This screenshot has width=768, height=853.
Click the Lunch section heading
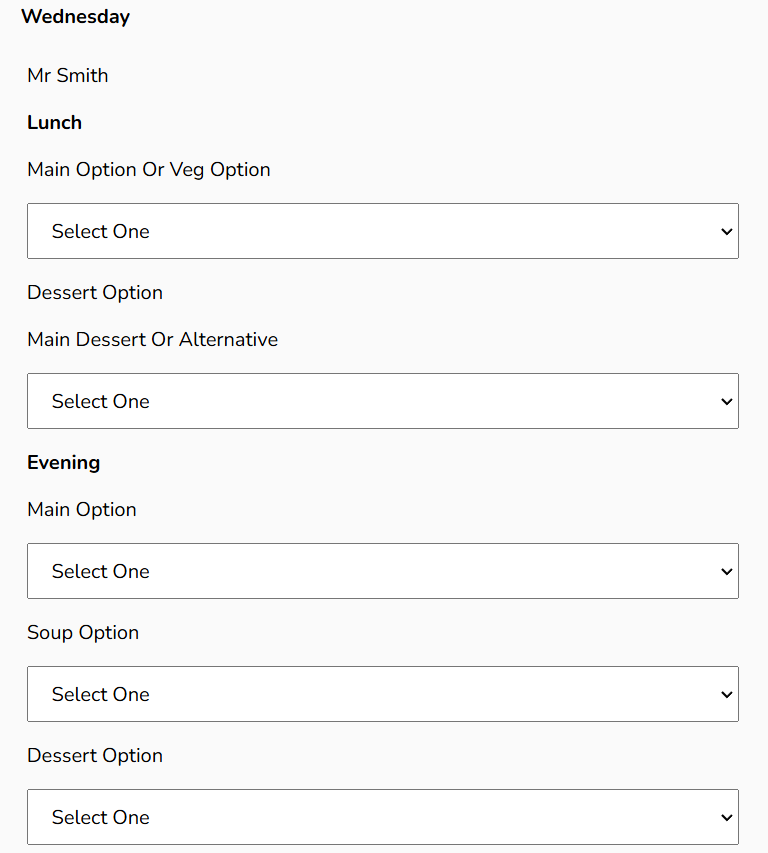tap(54, 122)
